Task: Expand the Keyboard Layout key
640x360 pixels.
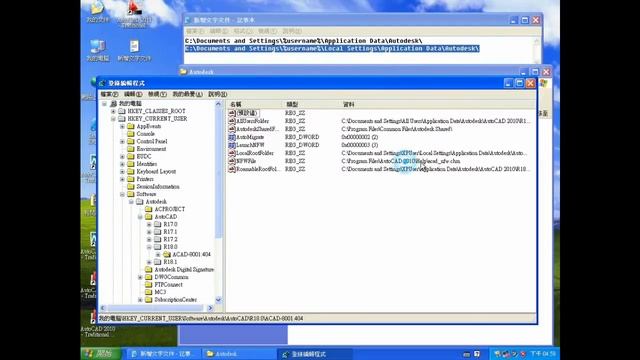Action: [122, 172]
